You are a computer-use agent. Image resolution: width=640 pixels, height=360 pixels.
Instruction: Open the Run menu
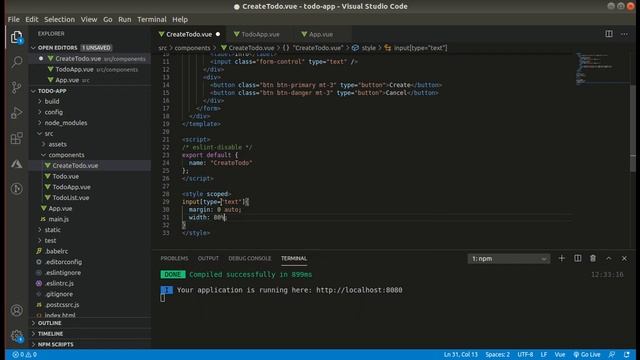pos(124,19)
